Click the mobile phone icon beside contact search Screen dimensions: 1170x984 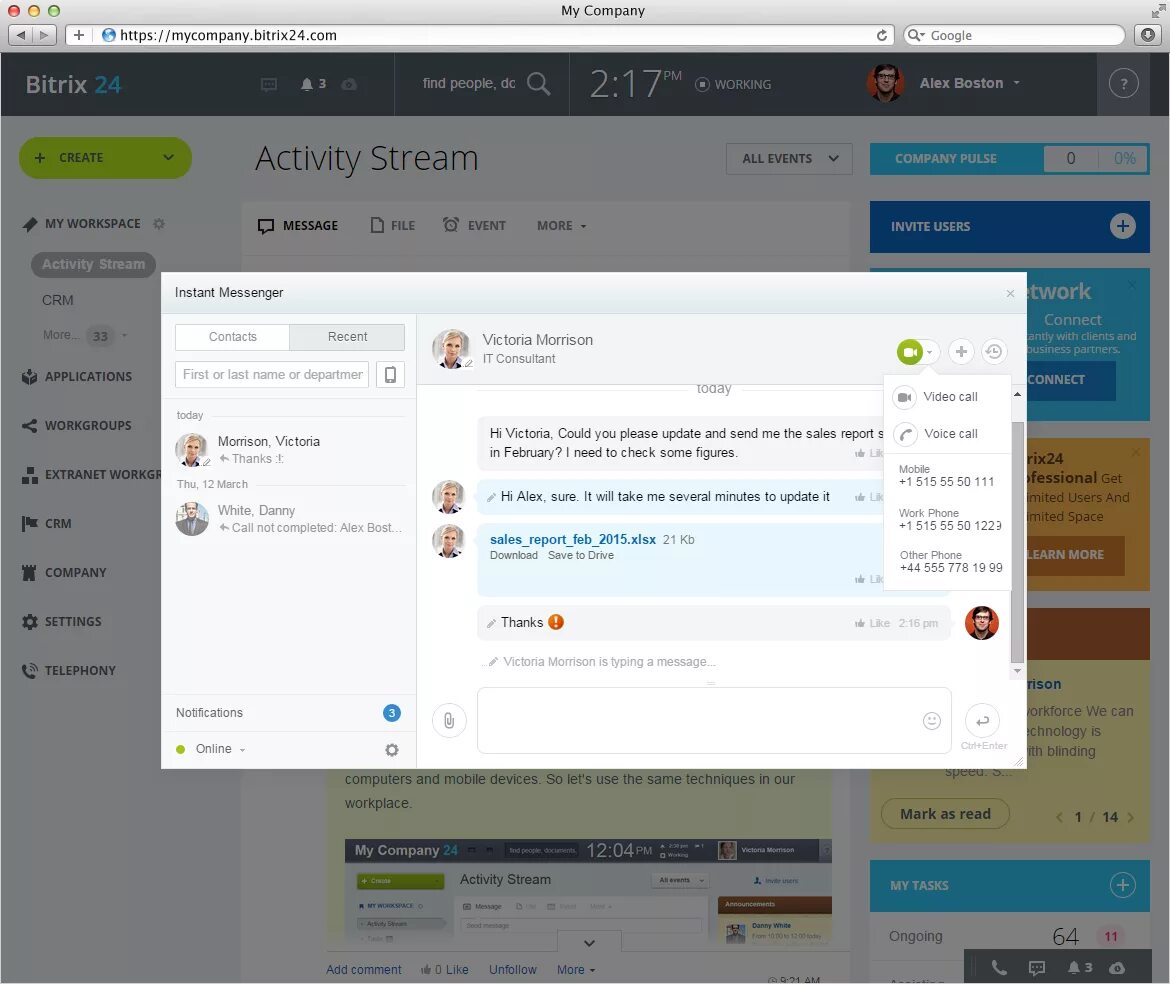(390, 375)
